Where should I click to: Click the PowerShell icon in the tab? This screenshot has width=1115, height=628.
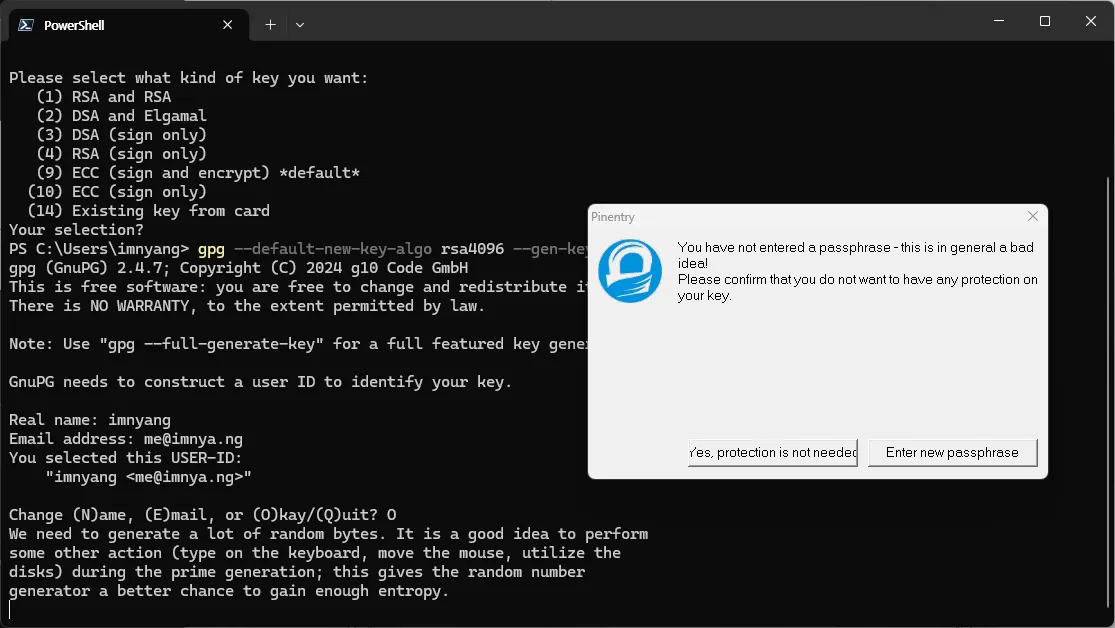point(26,25)
